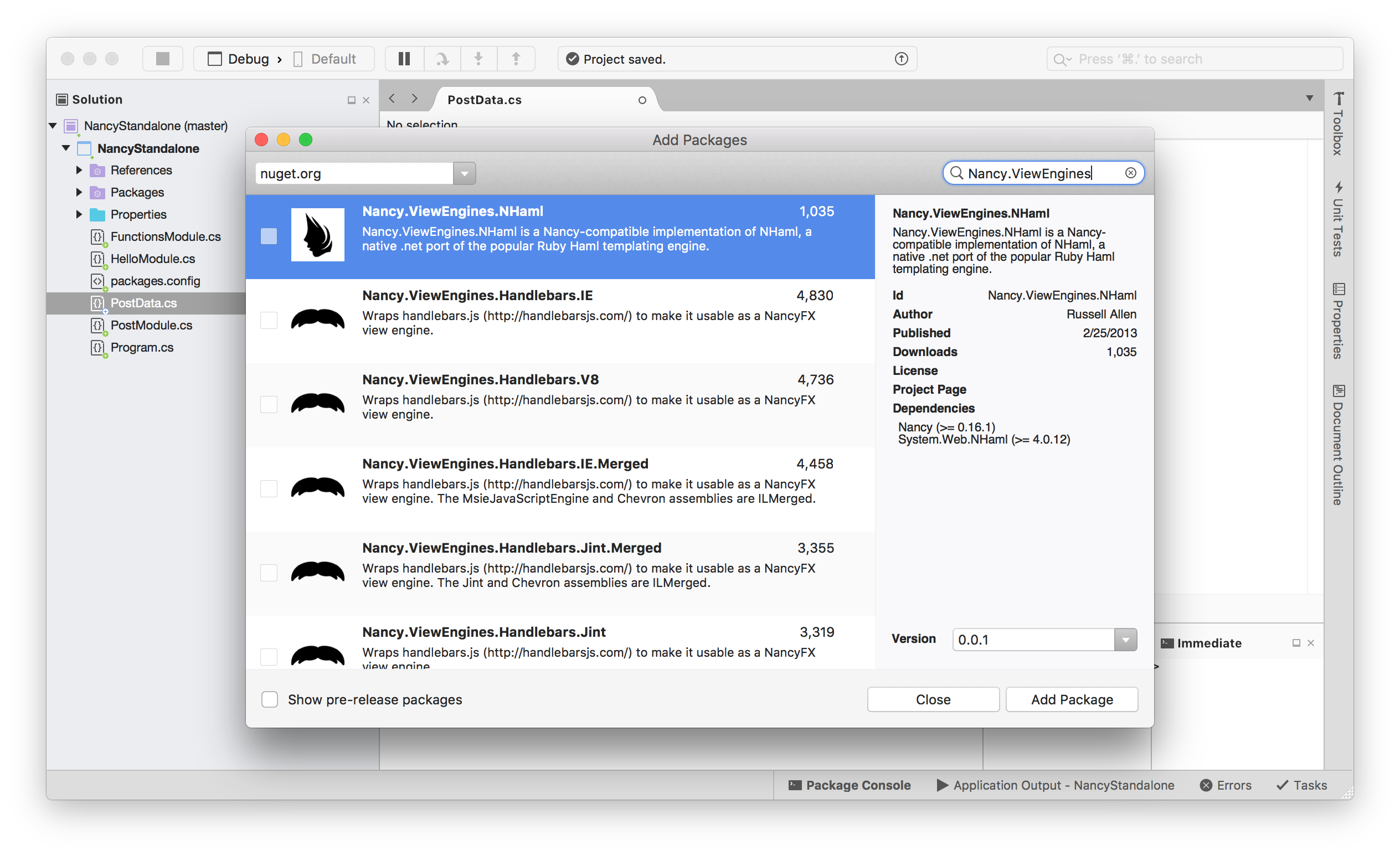Image resolution: width=1400 pixels, height=855 pixels.
Task: Open the License link in package details
Action: click(915, 370)
